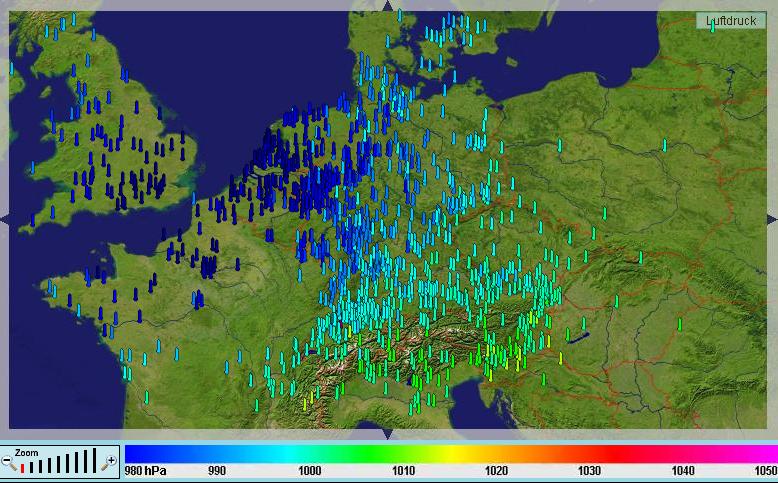Screen dimensions: 778x483
Task: Select the tallest zoom level bar
Action: [94, 460]
